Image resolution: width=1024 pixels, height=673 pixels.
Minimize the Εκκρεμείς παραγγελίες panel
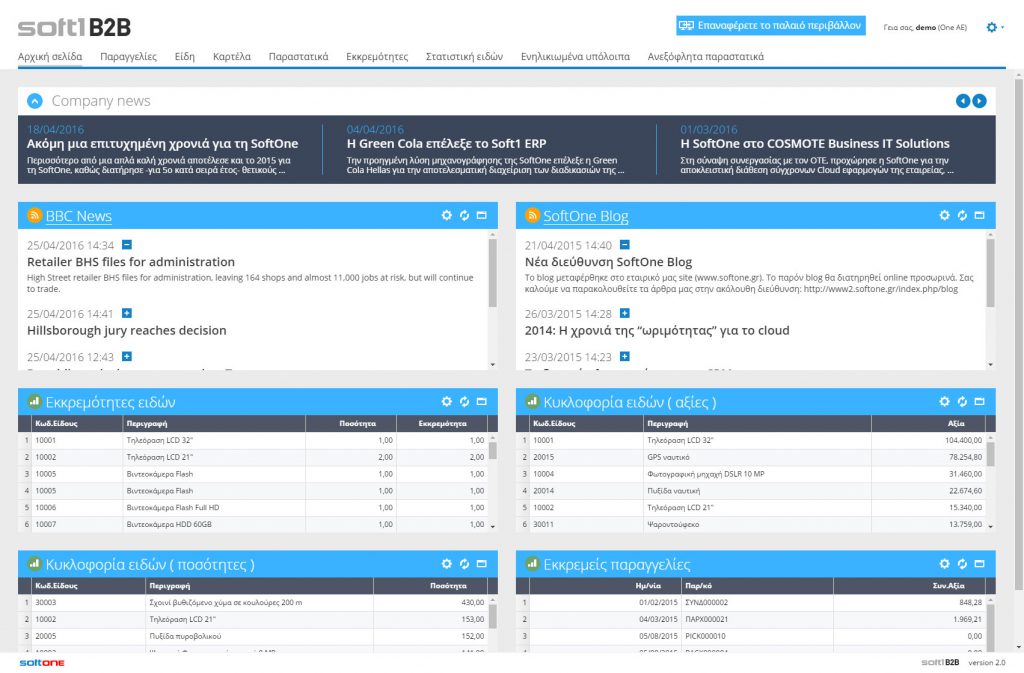click(x=980, y=563)
